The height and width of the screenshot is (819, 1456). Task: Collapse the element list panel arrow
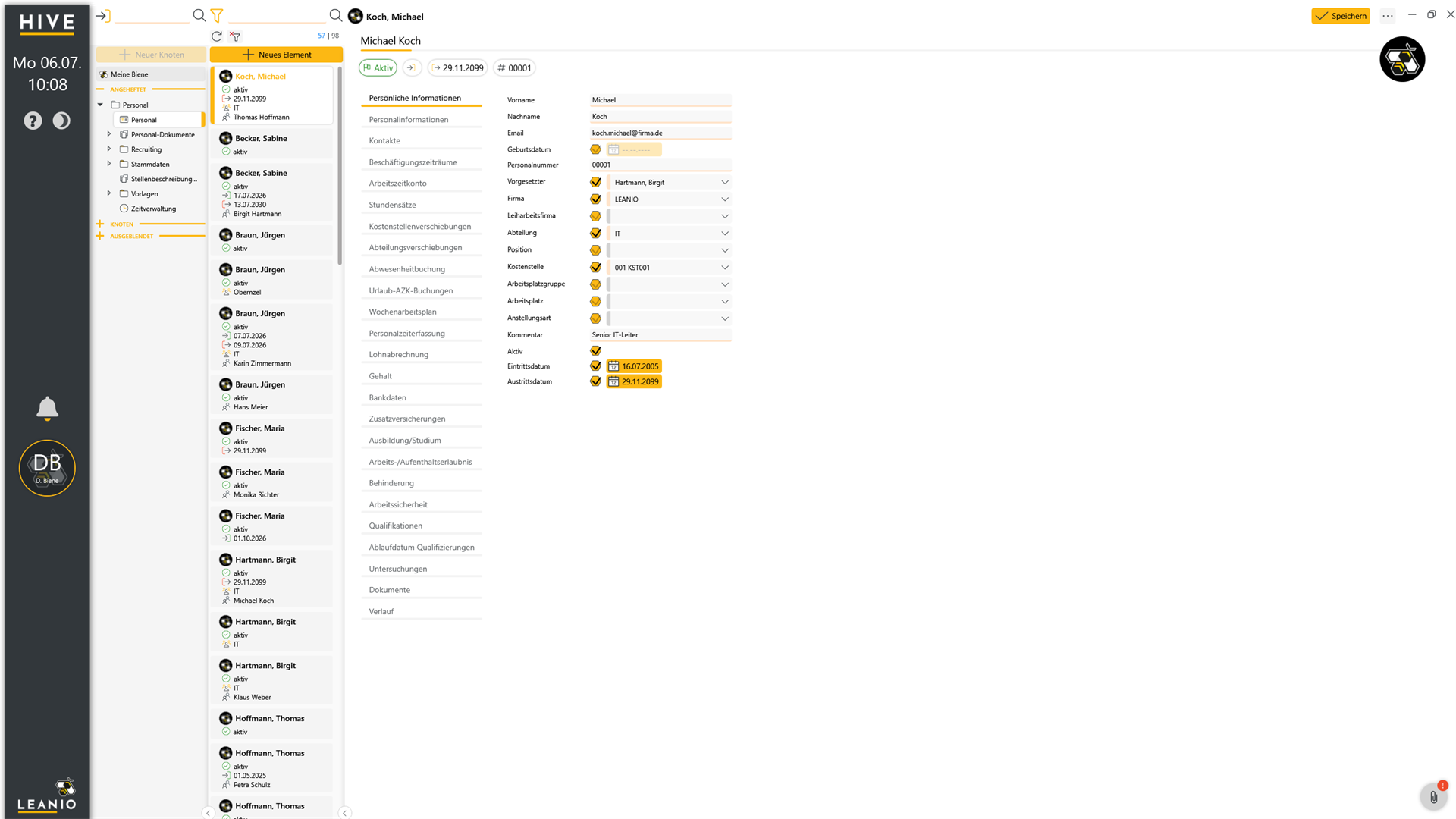[x=344, y=813]
